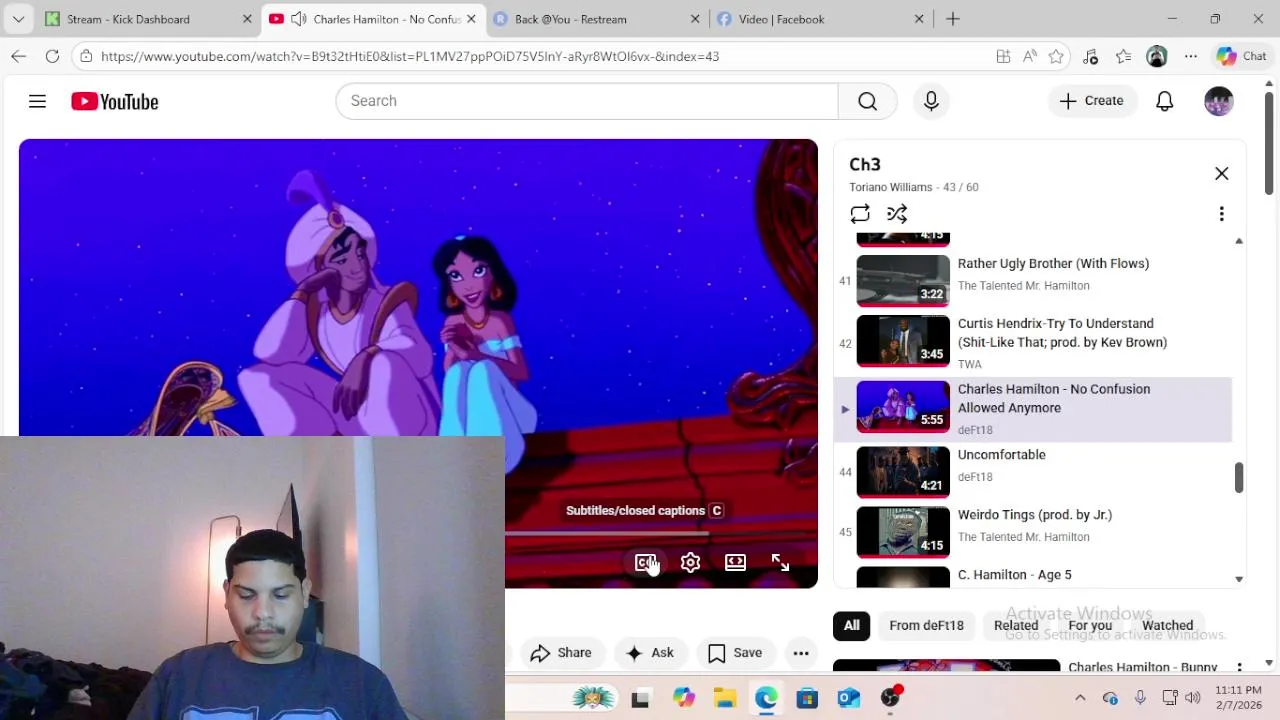Open tab actions menu arrow

[x=18, y=19]
